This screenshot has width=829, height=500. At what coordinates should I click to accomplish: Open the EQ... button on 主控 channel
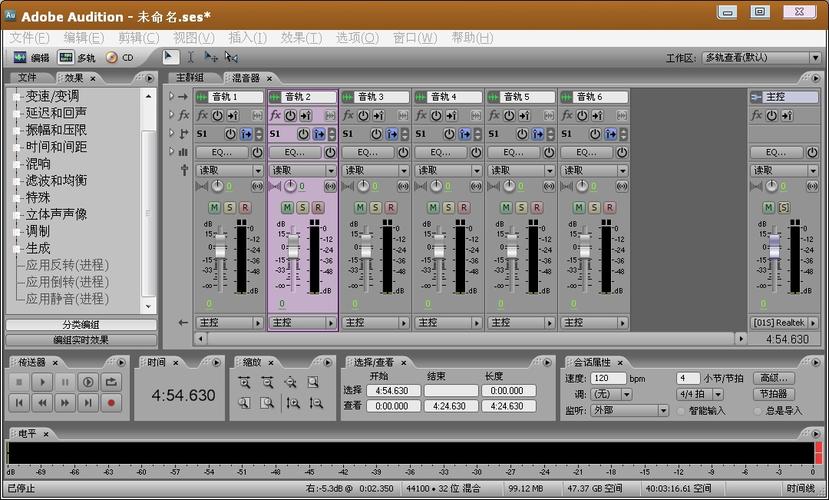point(776,152)
